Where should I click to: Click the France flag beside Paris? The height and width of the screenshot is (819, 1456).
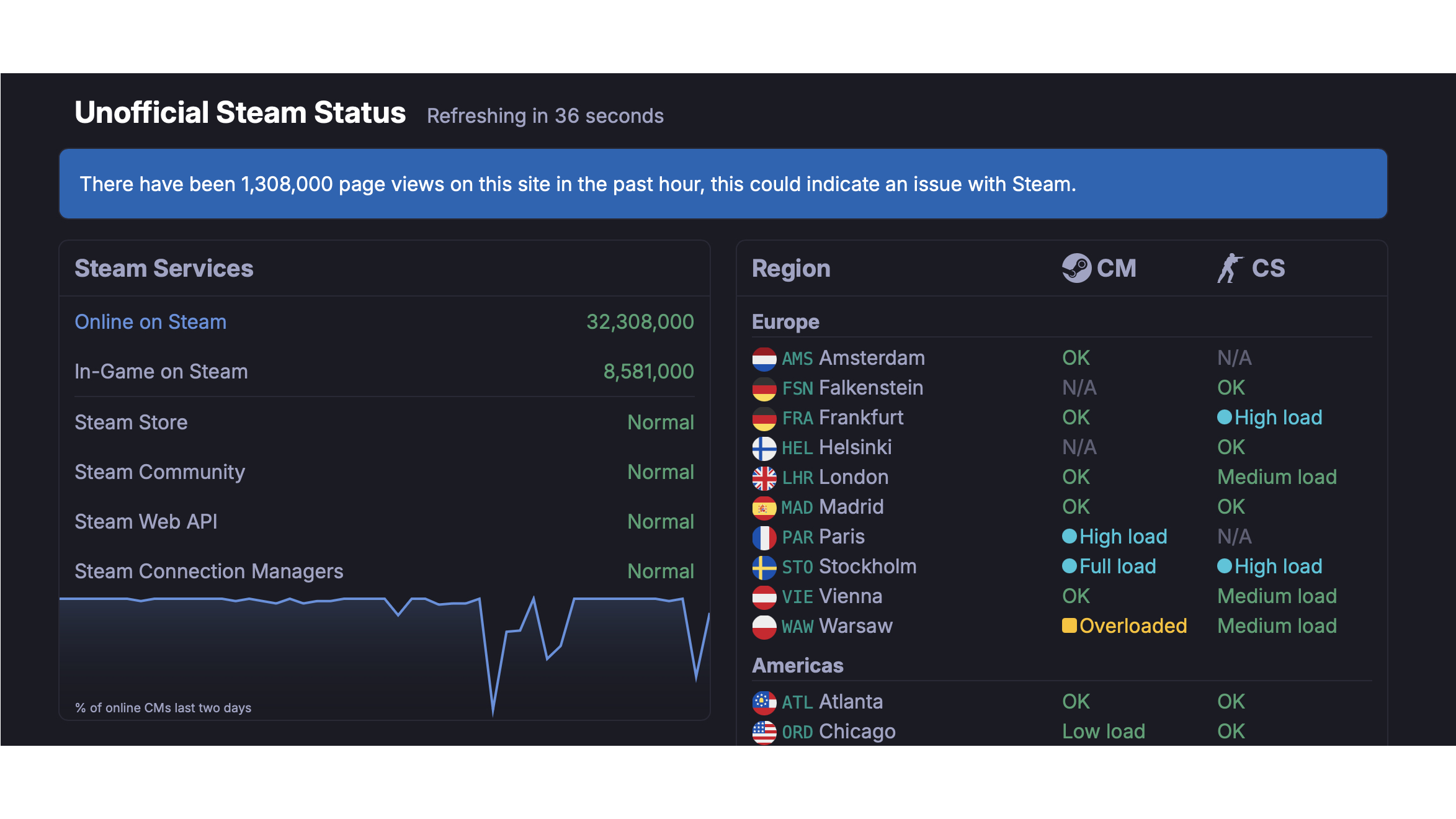click(x=764, y=537)
